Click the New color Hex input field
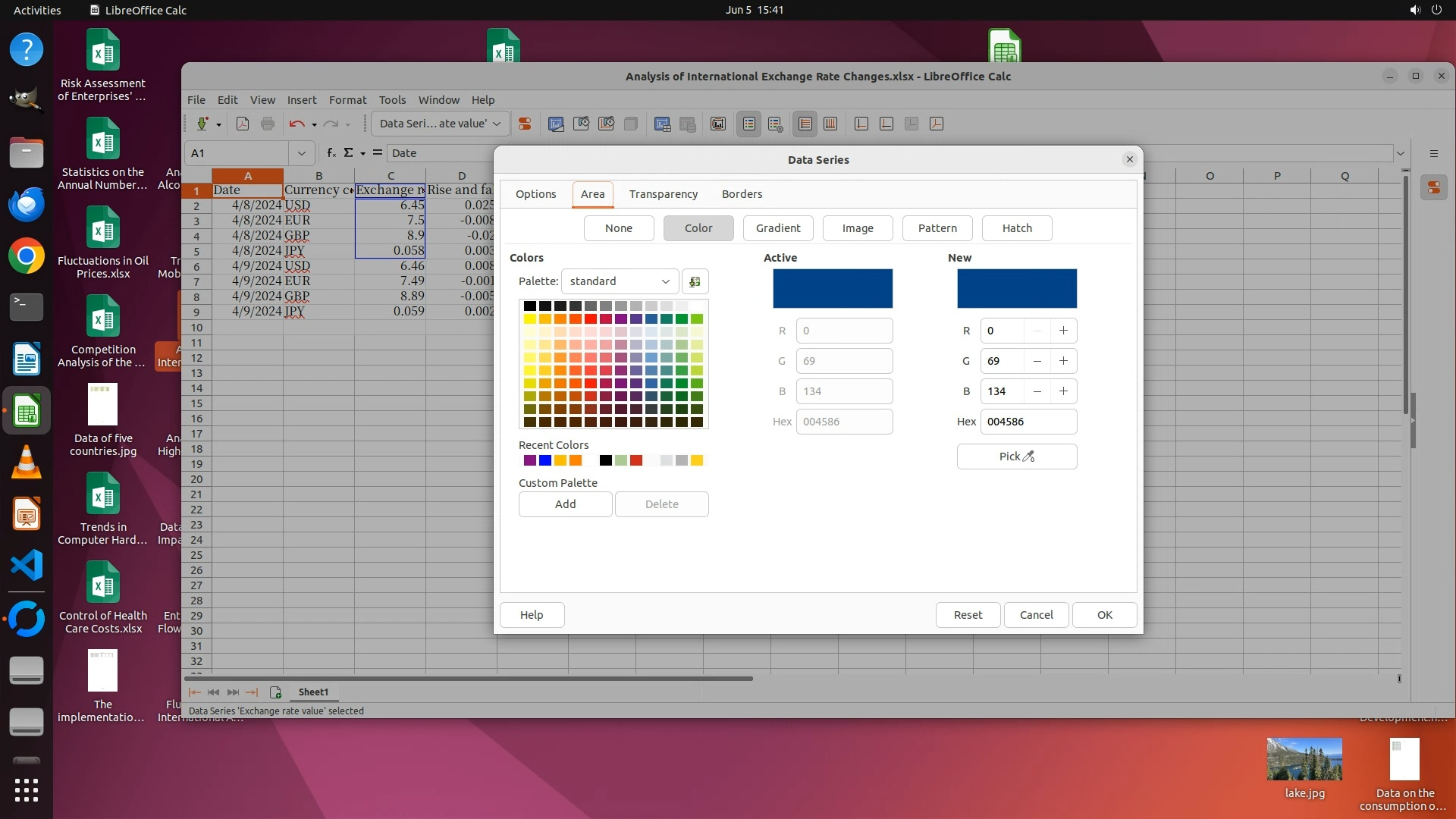Viewport: 1456px width, 819px height. pos(1028,422)
